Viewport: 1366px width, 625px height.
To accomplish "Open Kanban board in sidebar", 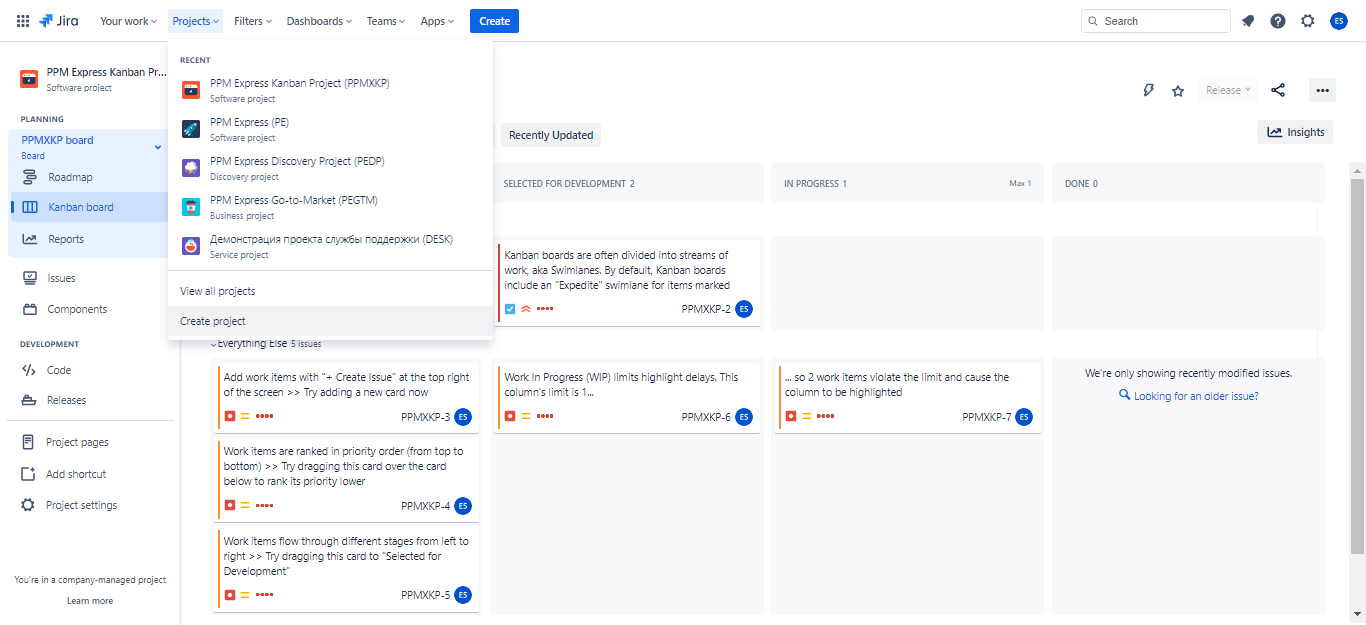I will 89,207.
